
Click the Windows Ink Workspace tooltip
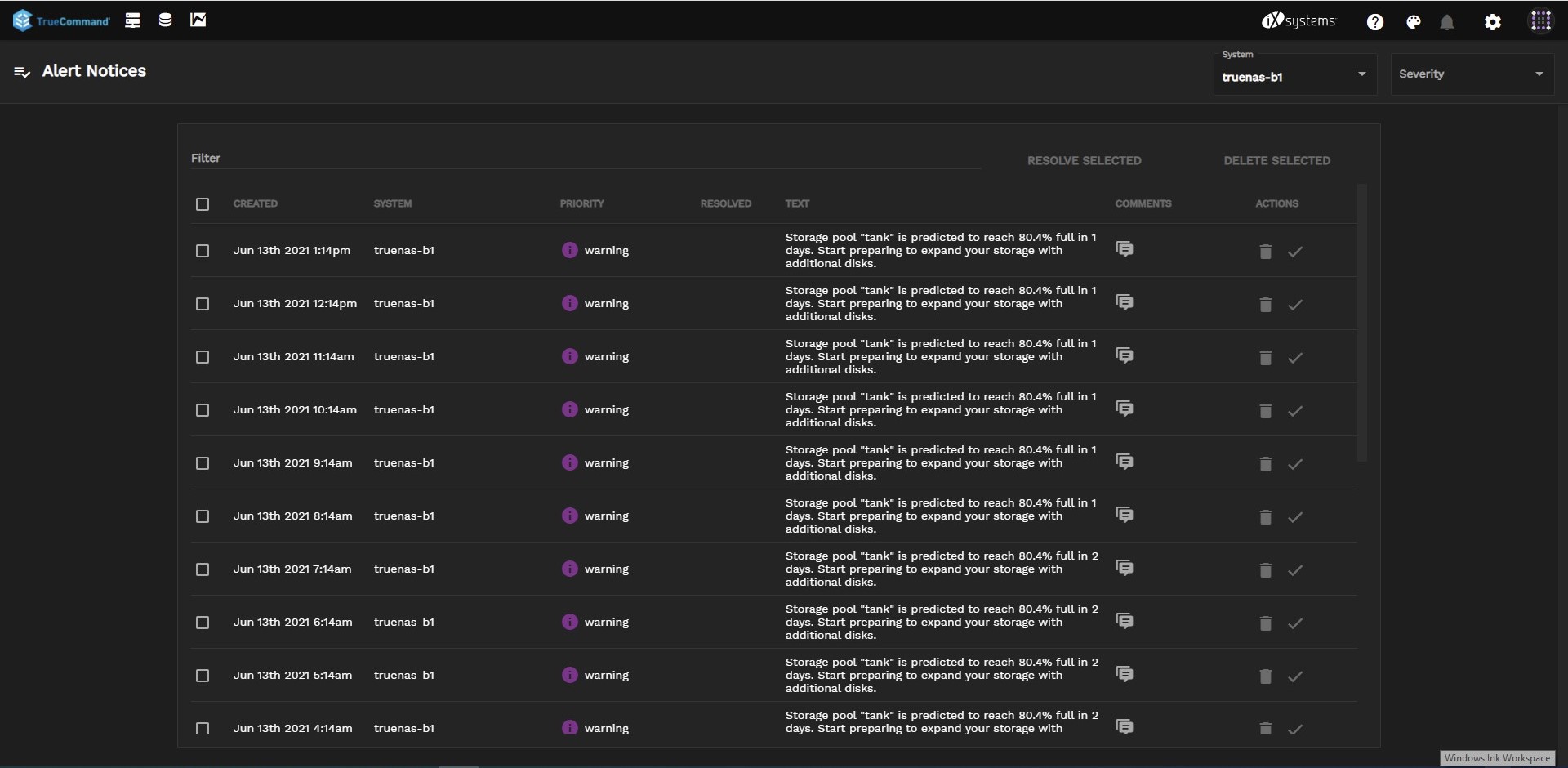tap(1498, 758)
